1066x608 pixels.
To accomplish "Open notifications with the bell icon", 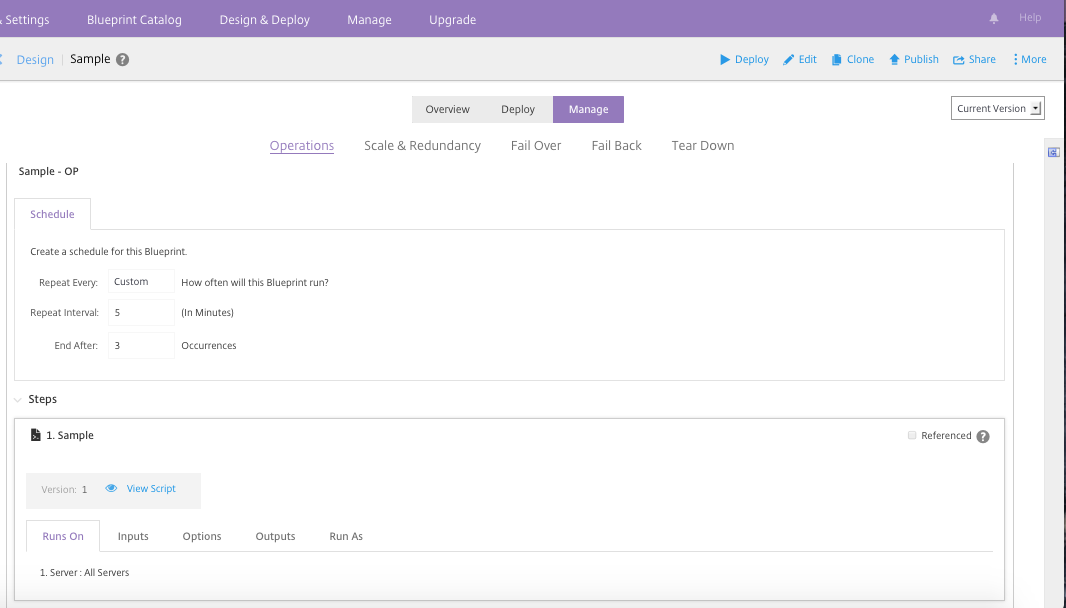I will click(x=994, y=19).
